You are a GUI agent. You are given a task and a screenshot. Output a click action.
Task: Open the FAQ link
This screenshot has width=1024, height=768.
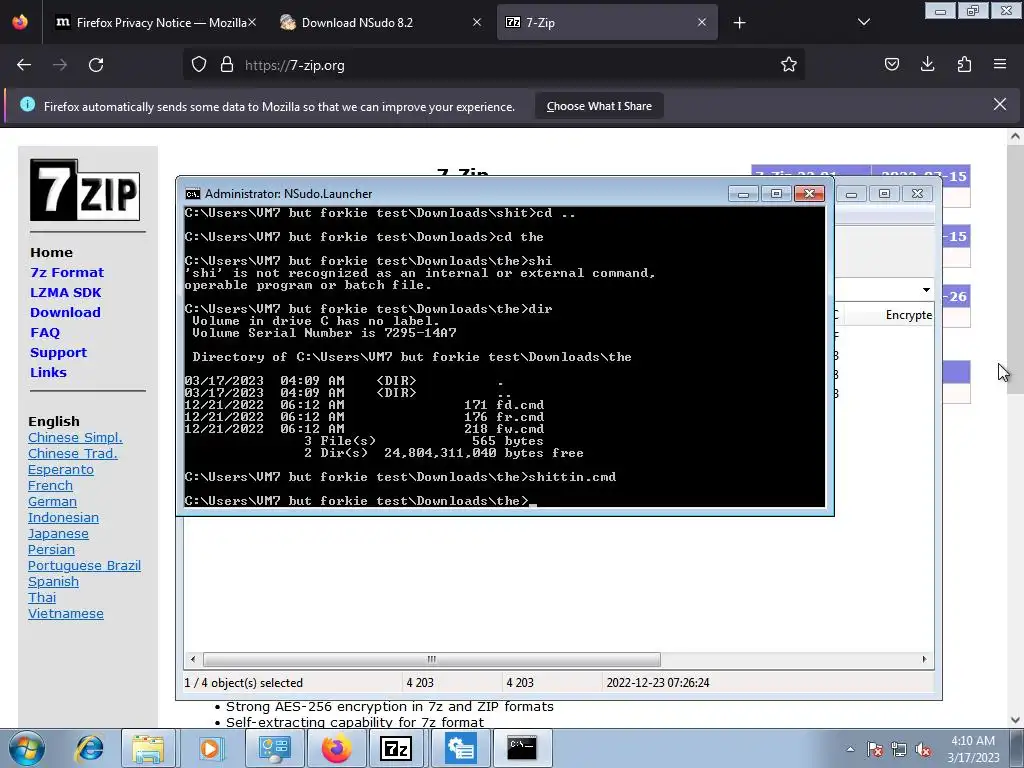pos(45,332)
